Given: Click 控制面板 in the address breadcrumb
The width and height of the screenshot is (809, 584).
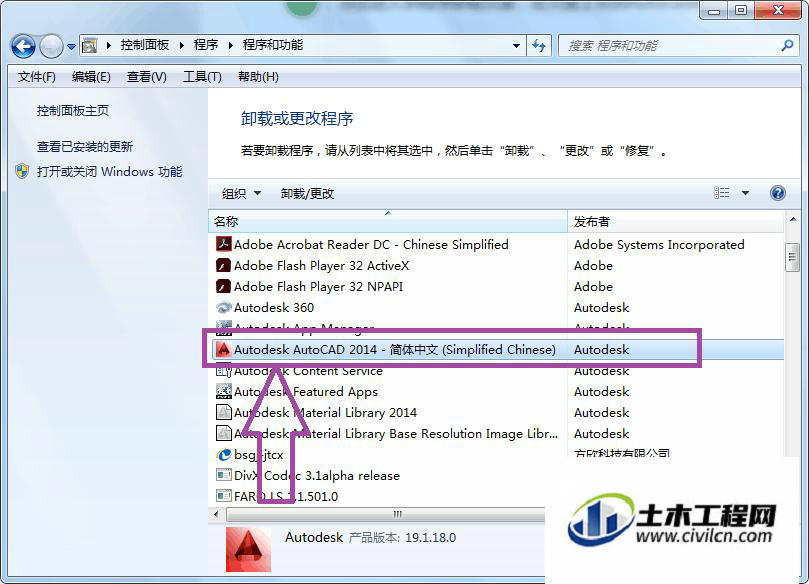Looking at the screenshot, I should point(145,45).
